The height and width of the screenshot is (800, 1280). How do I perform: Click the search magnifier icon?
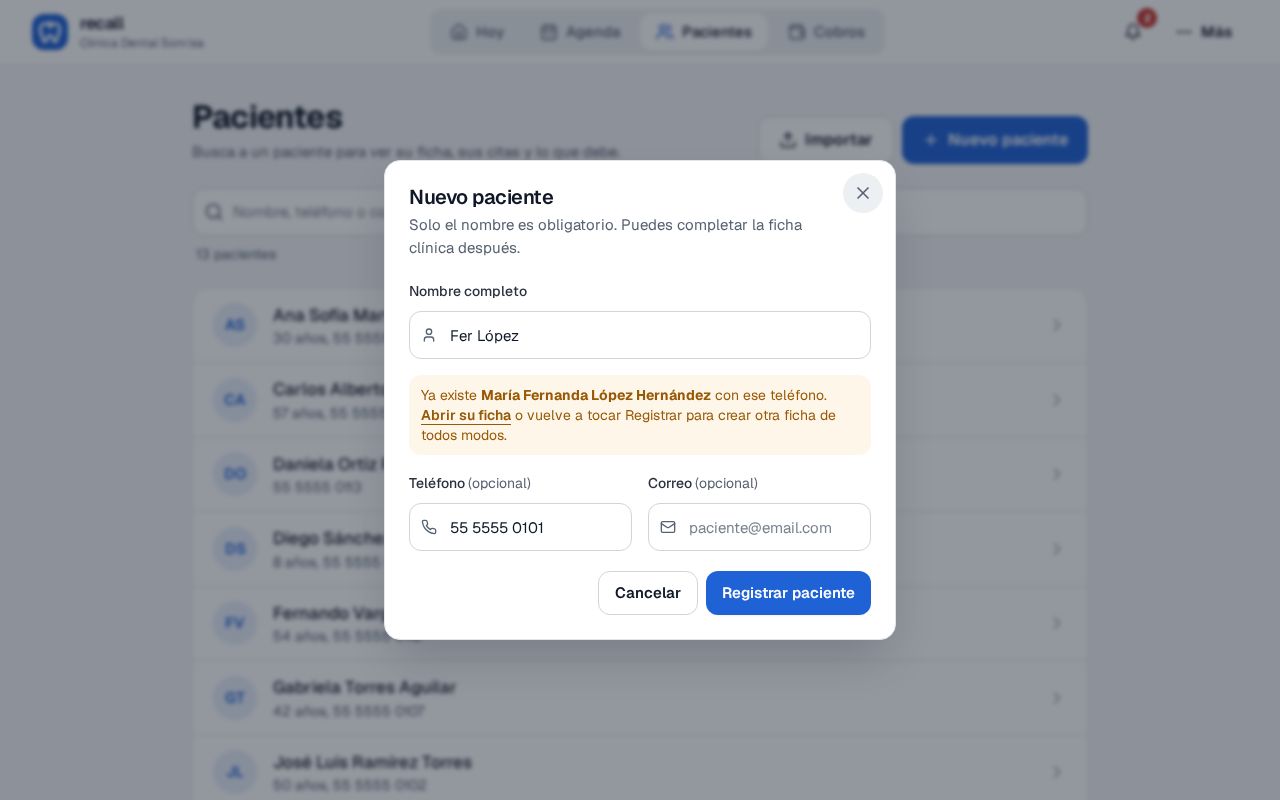(x=214, y=212)
